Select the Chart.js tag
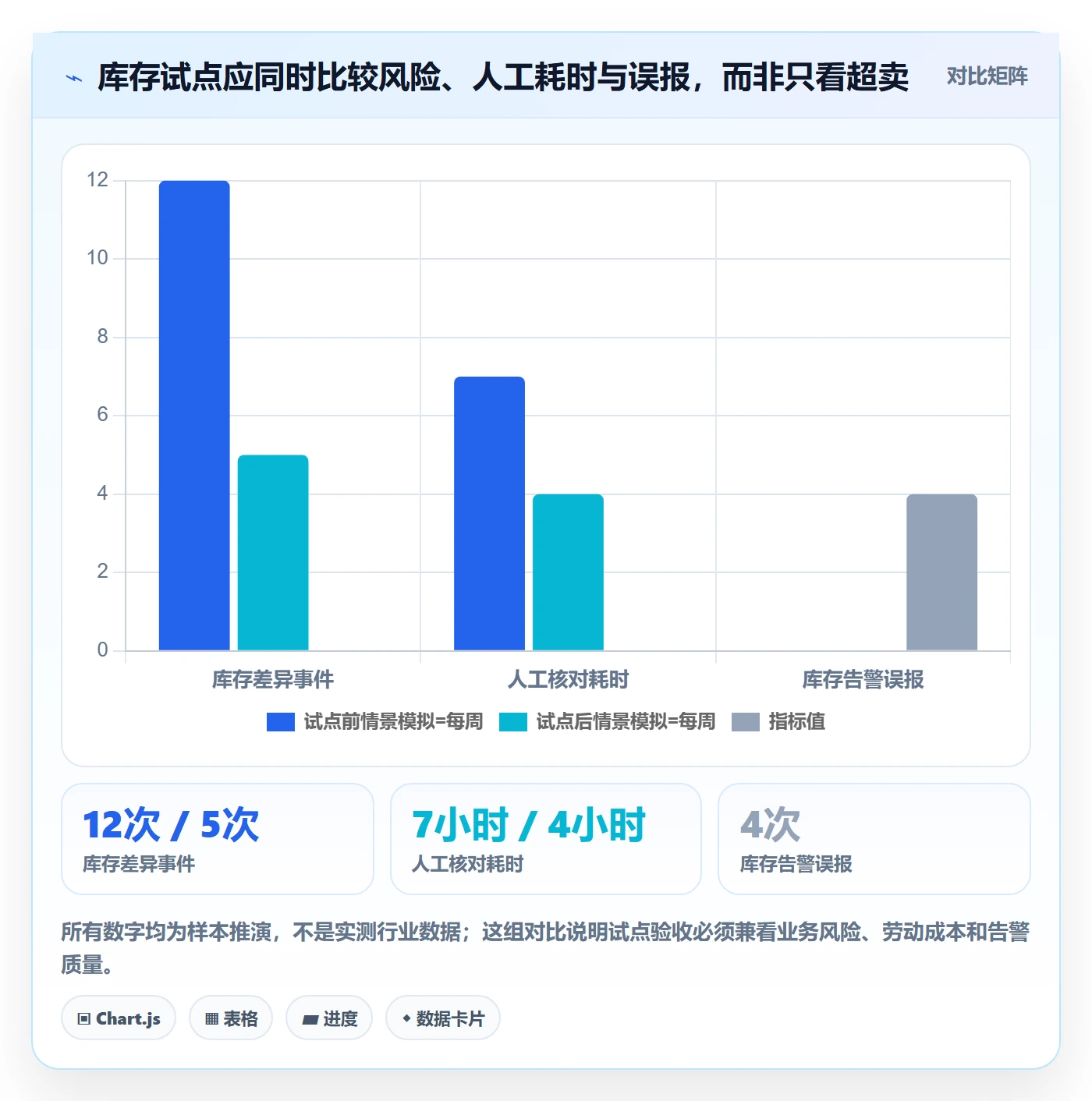This screenshot has width=1092, height=1101. 119,1018
